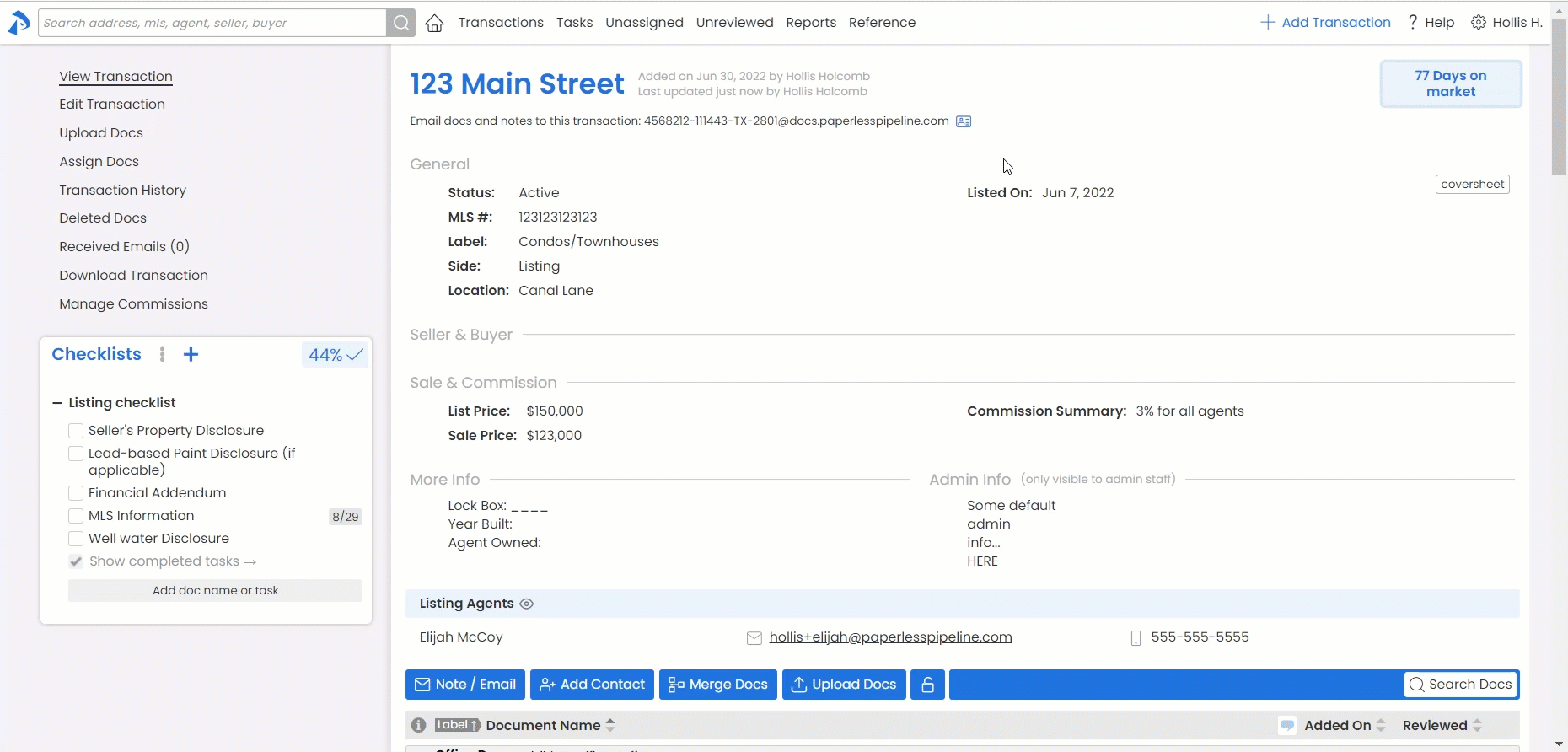Image resolution: width=1568 pixels, height=752 pixels.
Task: Click the blue Upload Docs button
Action: [x=844, y=685]
